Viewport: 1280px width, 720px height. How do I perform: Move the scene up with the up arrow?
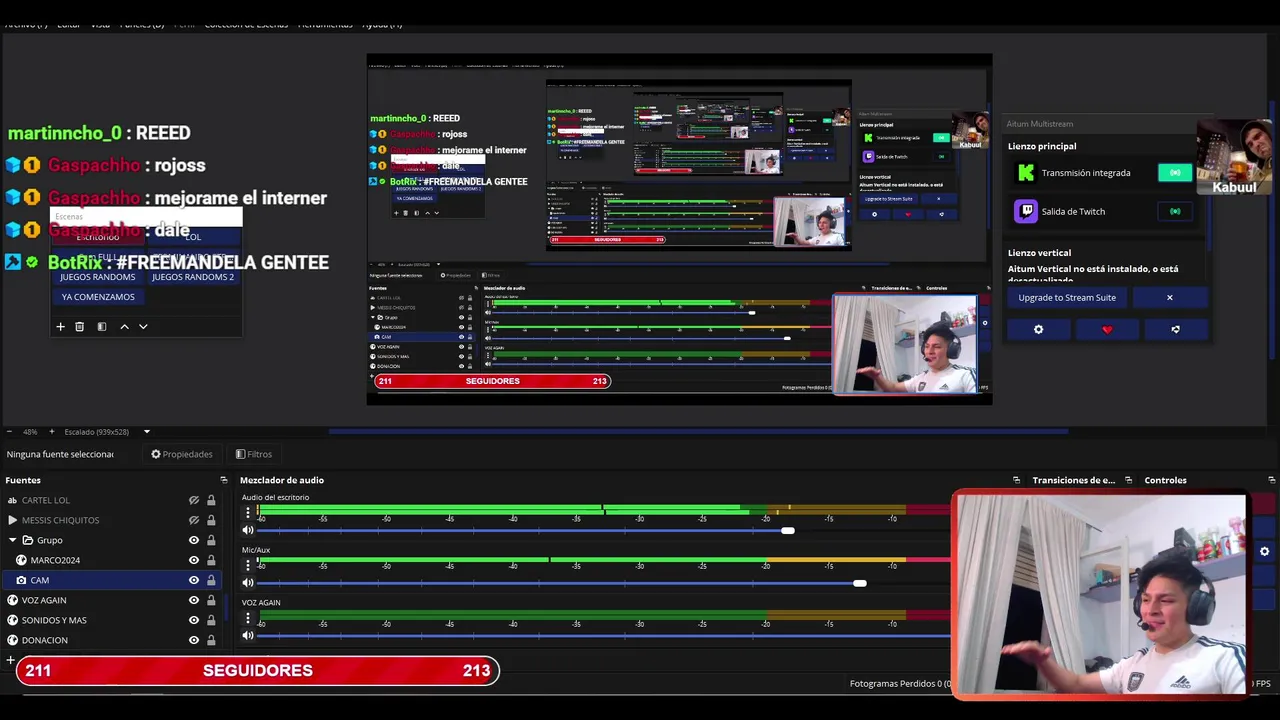124,327
